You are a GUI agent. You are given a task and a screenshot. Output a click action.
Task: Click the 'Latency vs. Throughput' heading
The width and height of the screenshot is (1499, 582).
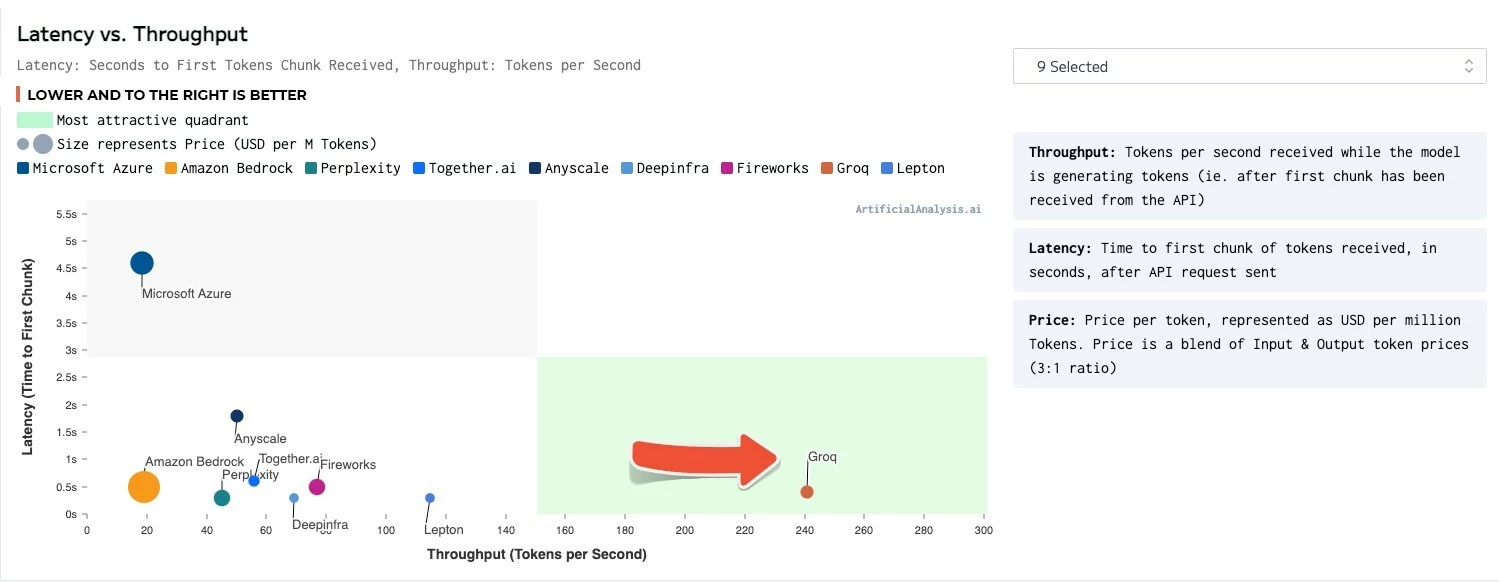point(131,33)
